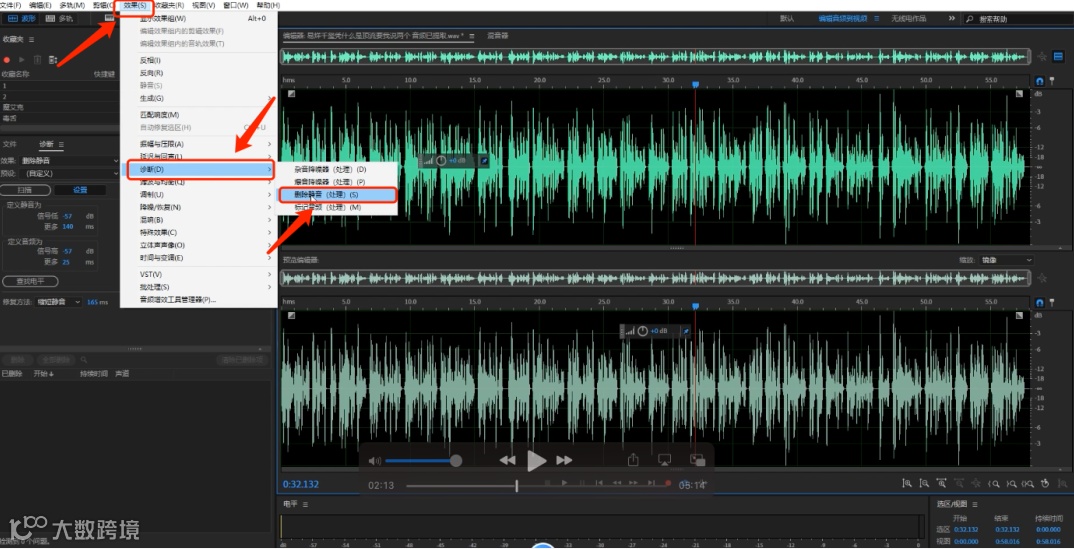Viewport: 1074px width, 549px height.
Task: Open the 缩放 镜像 dropdown in preview editor
Action: [x=1006, y=260]
